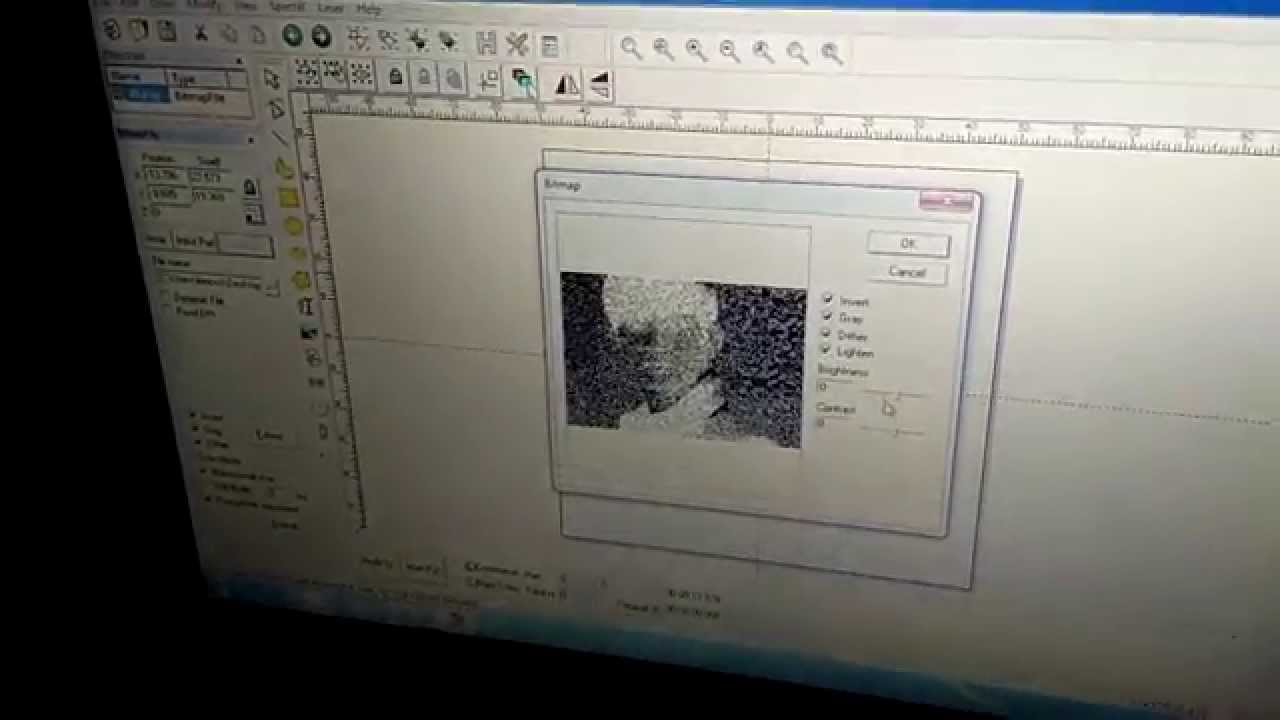Screen dimensions: 1280x720
Task: Select the Pick arrow tool
Action: click(x=270, y=78)
